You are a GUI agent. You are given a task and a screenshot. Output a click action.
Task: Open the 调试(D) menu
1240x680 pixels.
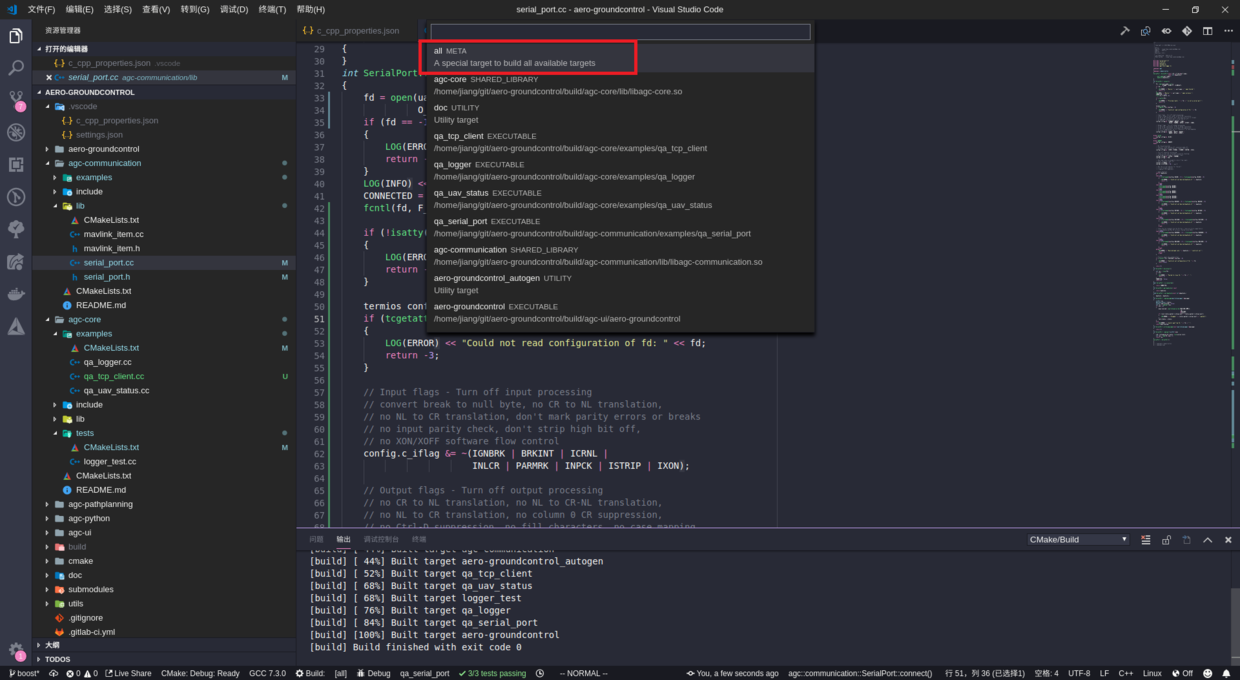click(233, 9)
